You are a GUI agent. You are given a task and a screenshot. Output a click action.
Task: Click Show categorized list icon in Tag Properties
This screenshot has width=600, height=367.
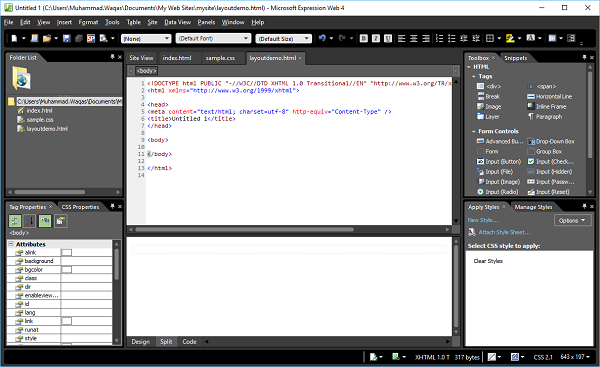[x=15, y=221]
